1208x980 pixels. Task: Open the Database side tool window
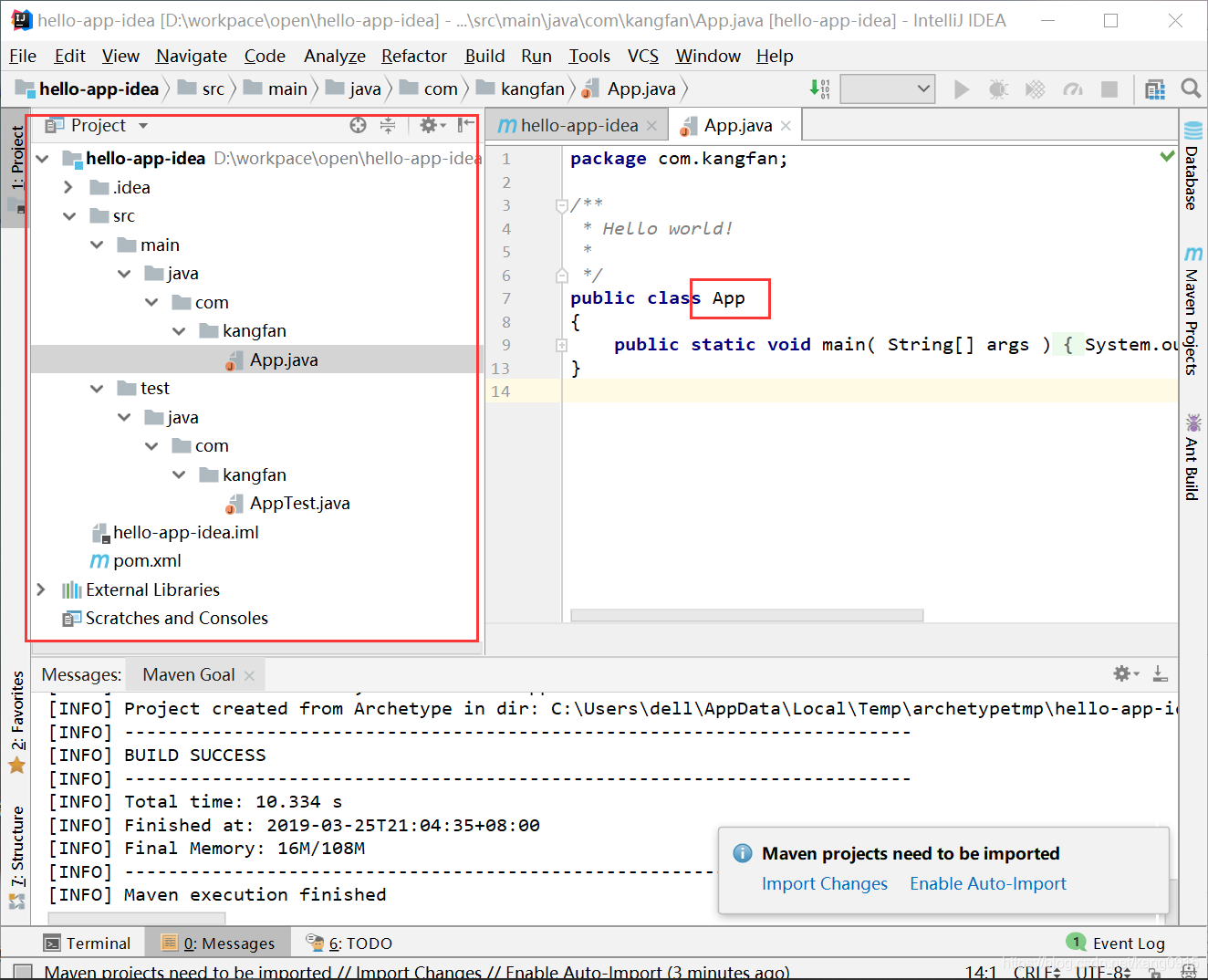click(x=1192, y=165)
